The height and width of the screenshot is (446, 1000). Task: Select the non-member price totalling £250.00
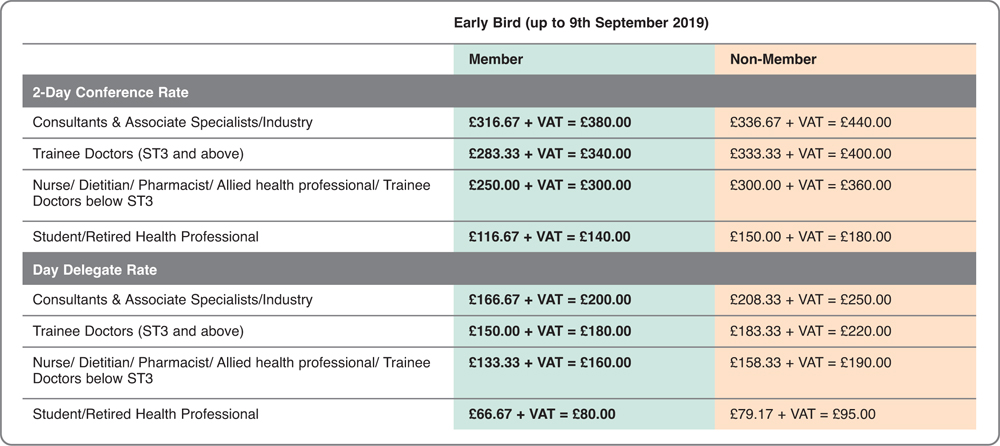click(811, 300)
